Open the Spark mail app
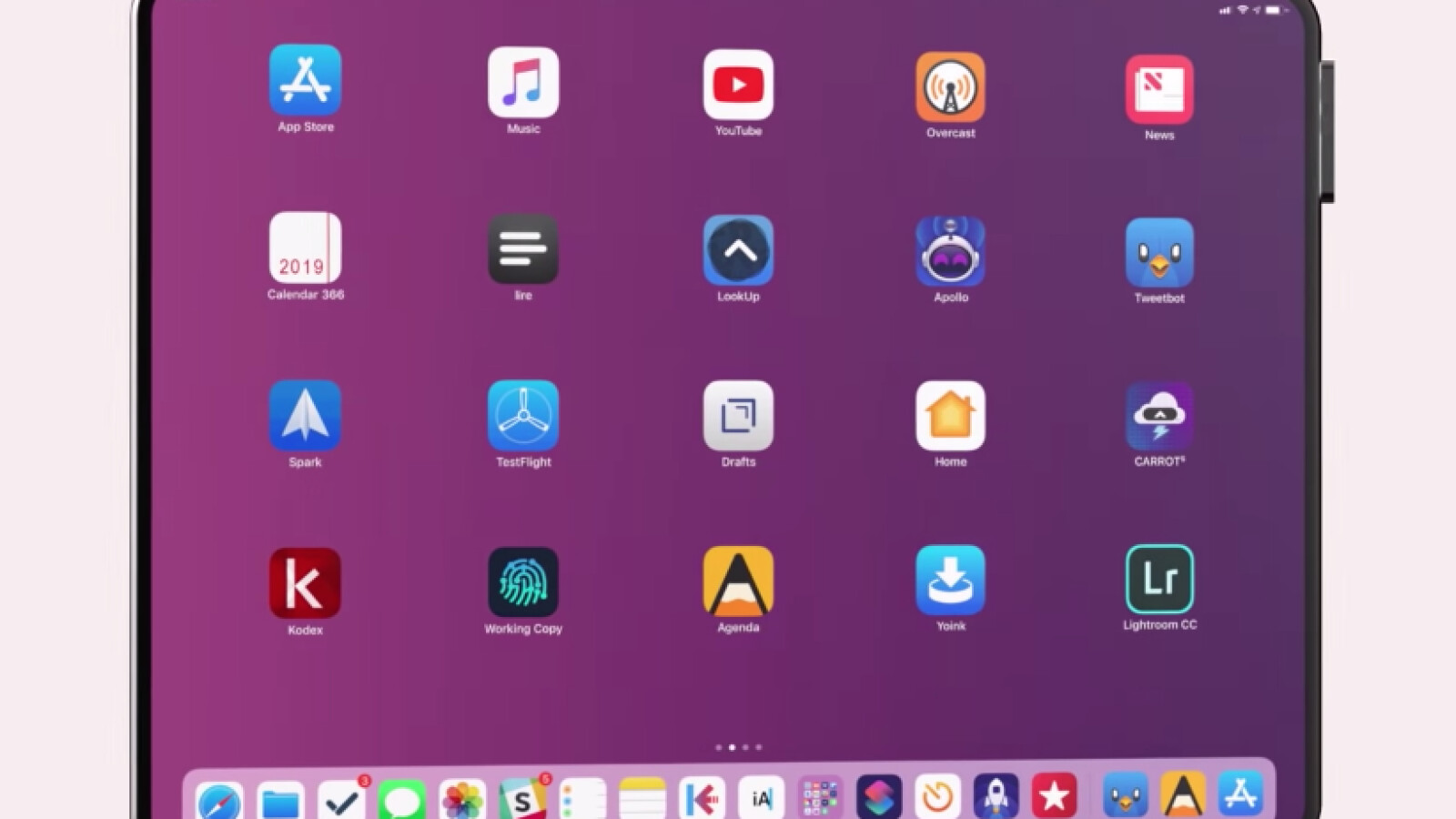Image resolution: width=1456 pixels, height=819 pixels. coord(305,416)
